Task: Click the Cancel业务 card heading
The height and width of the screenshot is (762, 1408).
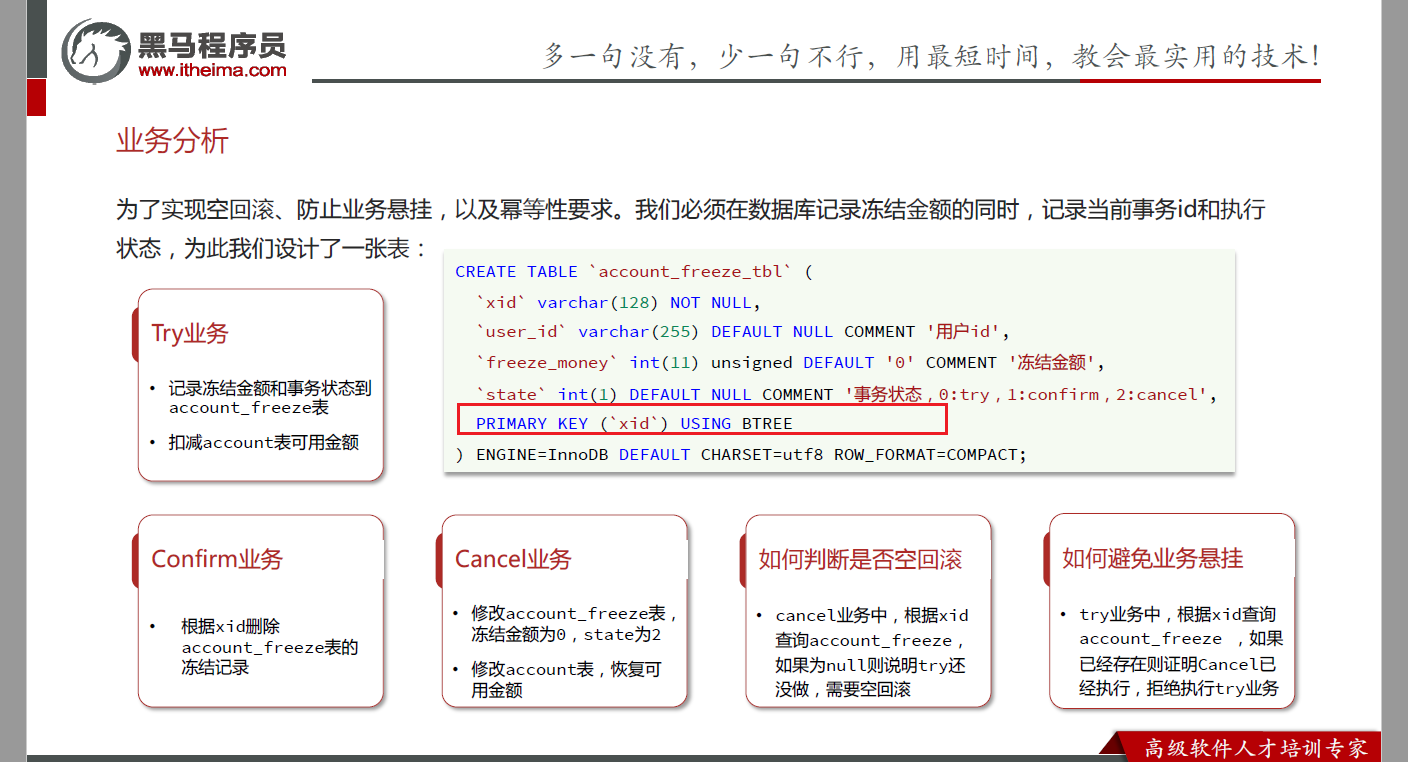Action: (x=513, y=559)
